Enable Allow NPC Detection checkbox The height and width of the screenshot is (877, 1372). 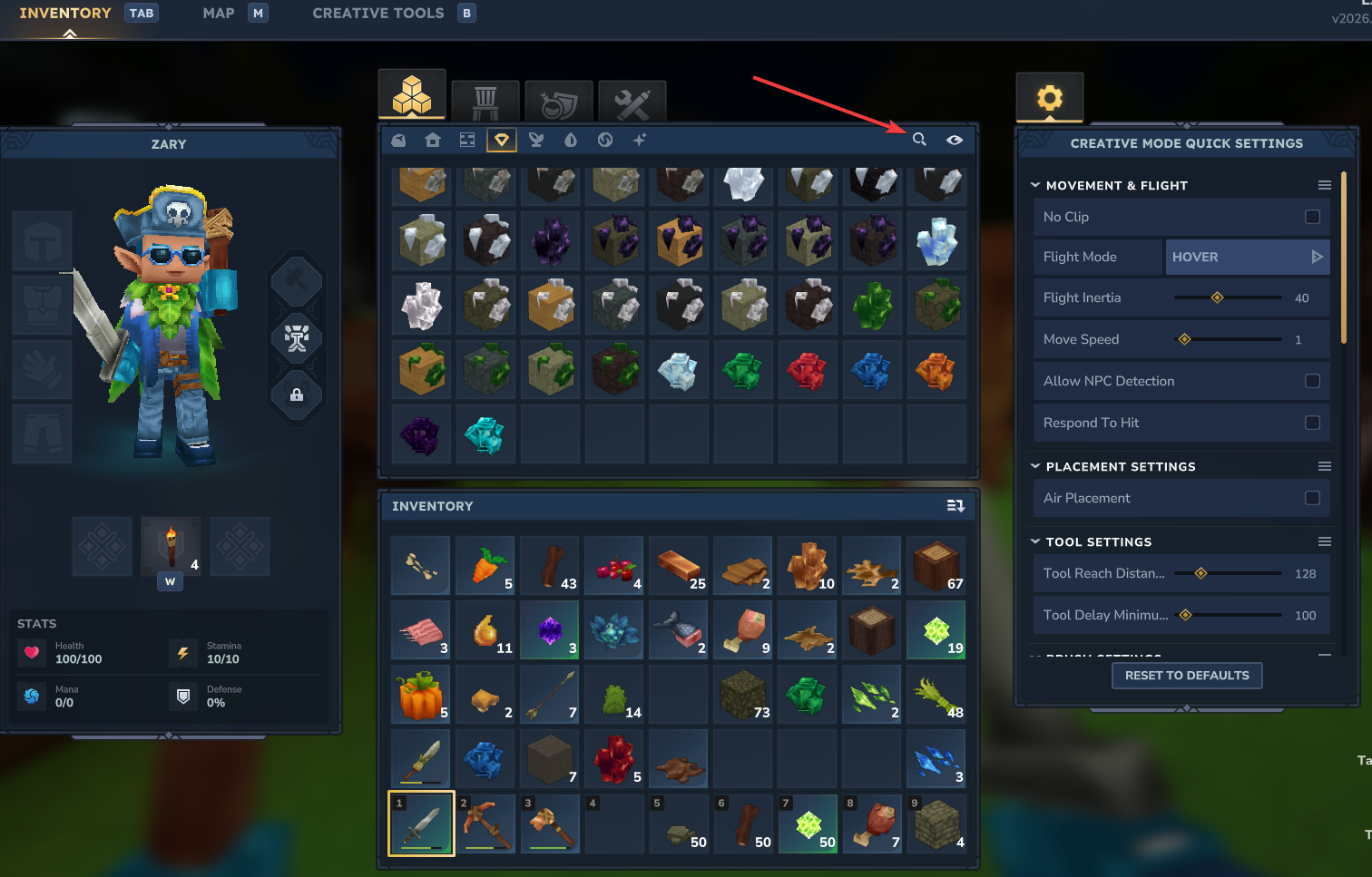click(x=1312, y=381)
